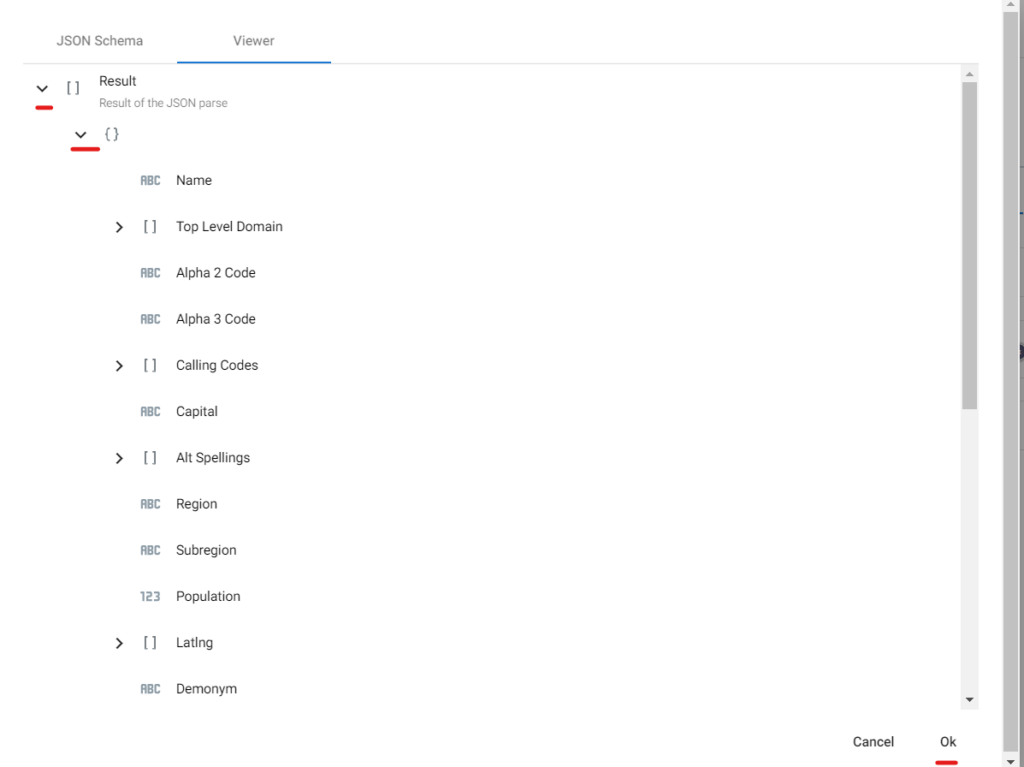Collapse the Result node
1024x767 pixels.
(x=42, y=88)
